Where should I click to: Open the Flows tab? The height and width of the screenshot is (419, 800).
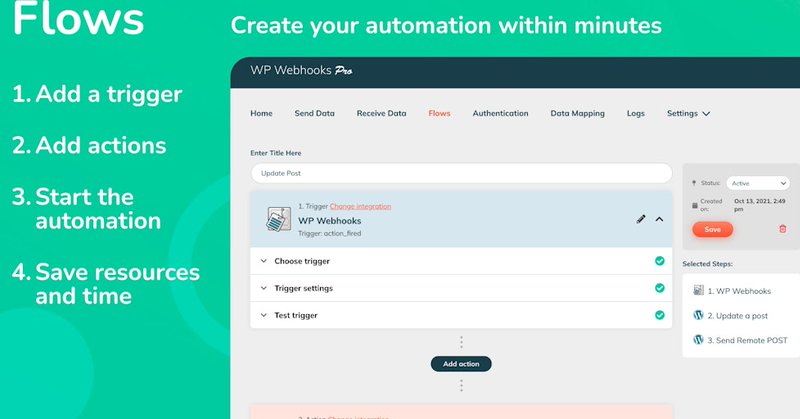(439, 113)
